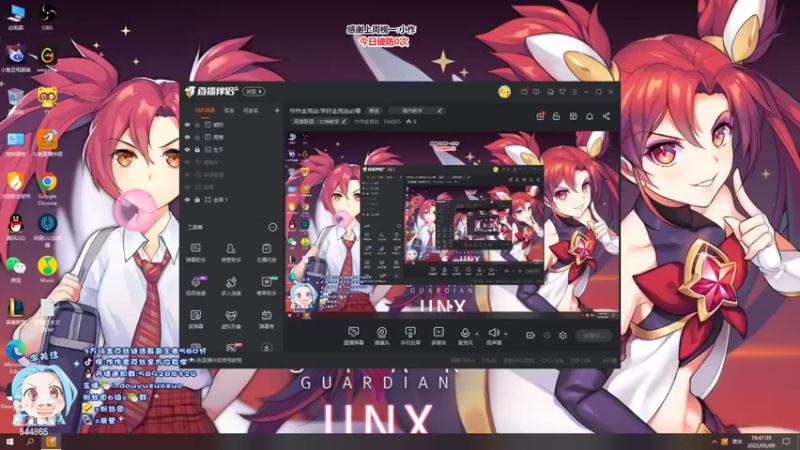Edit the 操作教学 tag field
Image resolution: width=800 pixels, height=450 pixels.
pyautogui.click(x=416, y=111)
